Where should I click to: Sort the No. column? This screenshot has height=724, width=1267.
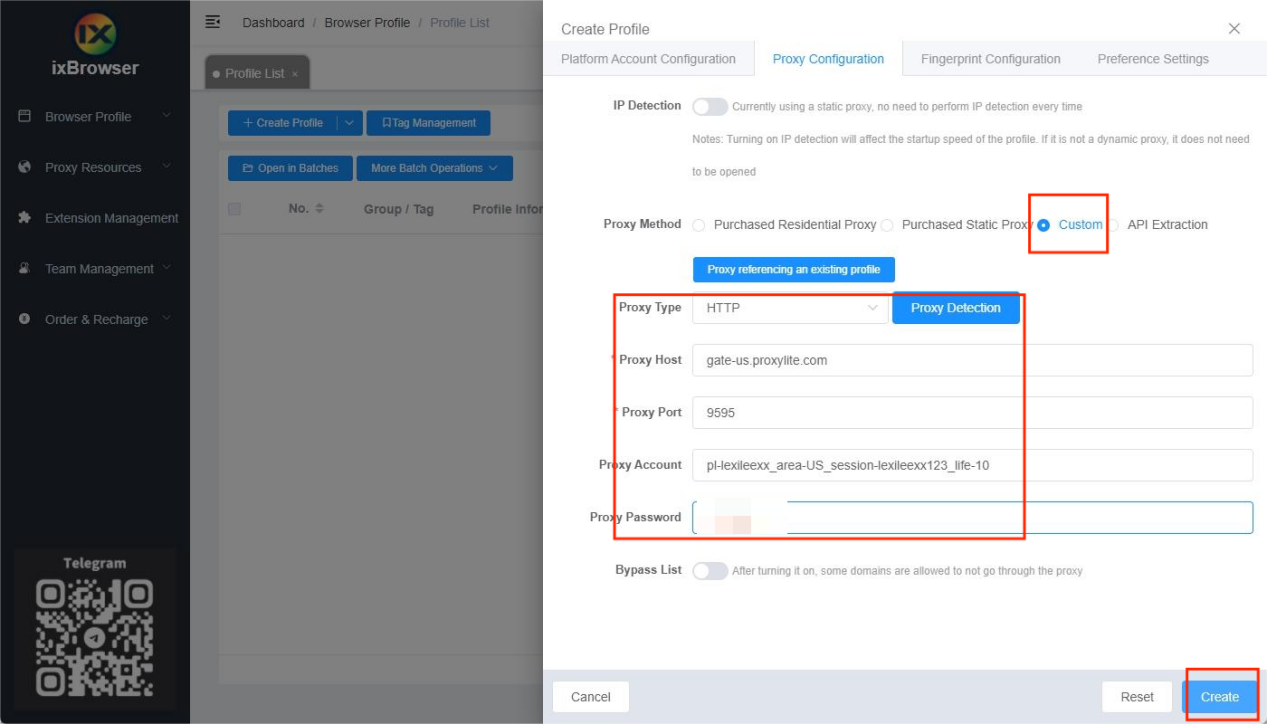pyautogui.click(x=320, y=208)
